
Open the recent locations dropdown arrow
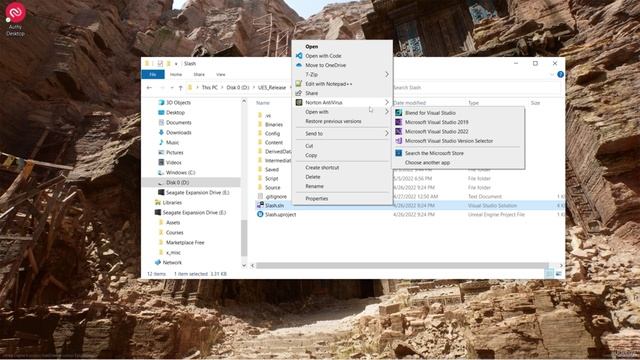tap(172, 88)
